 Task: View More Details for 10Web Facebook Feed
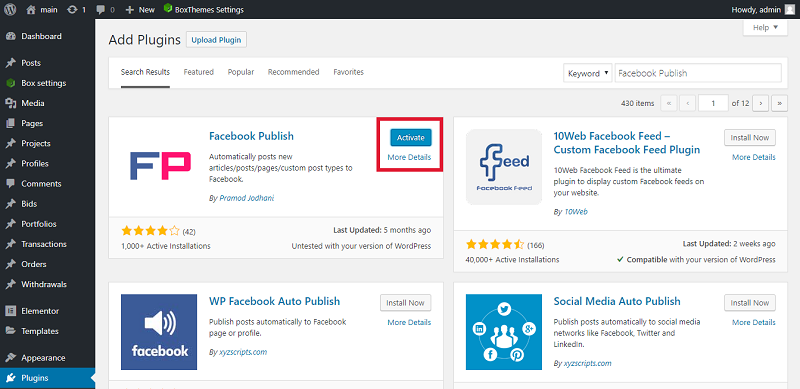pyautogui.click(x=754, y=157)
